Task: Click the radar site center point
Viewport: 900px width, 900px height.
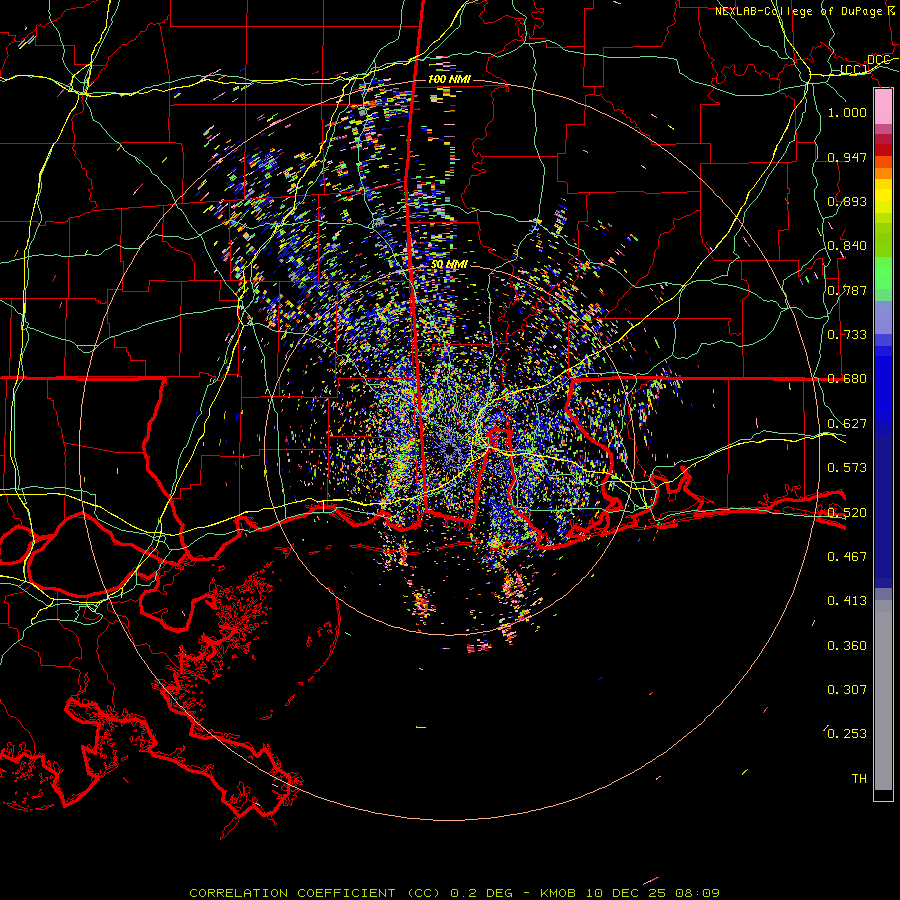Action: click(x=449, y=450)
